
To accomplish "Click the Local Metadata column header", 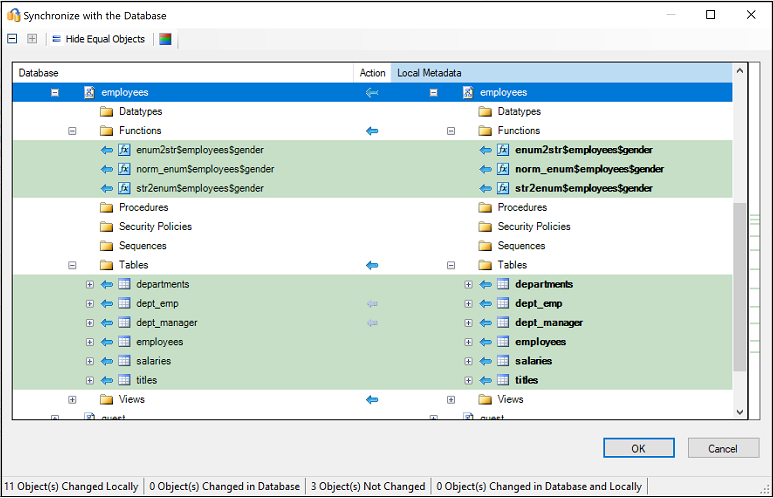I will (560, 73).
